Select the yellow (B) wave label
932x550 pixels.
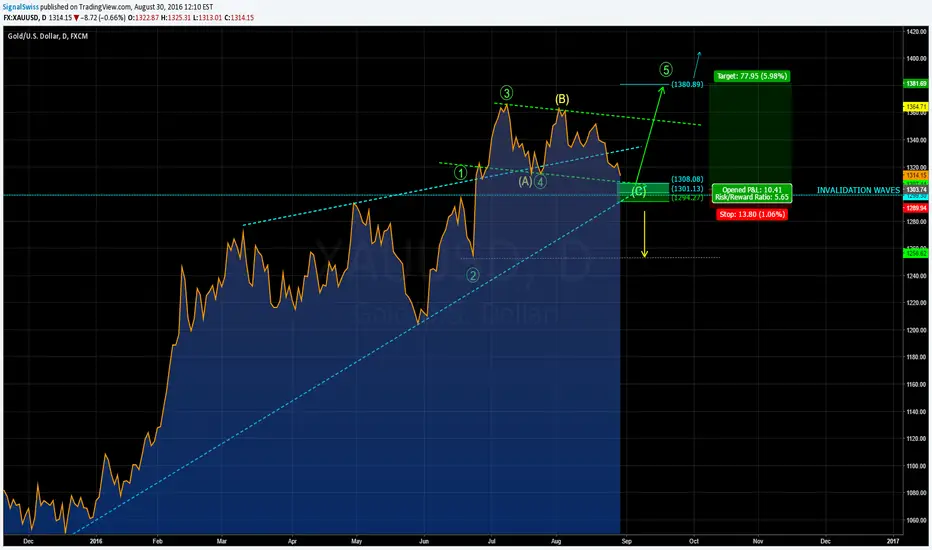tap(562, 99)
